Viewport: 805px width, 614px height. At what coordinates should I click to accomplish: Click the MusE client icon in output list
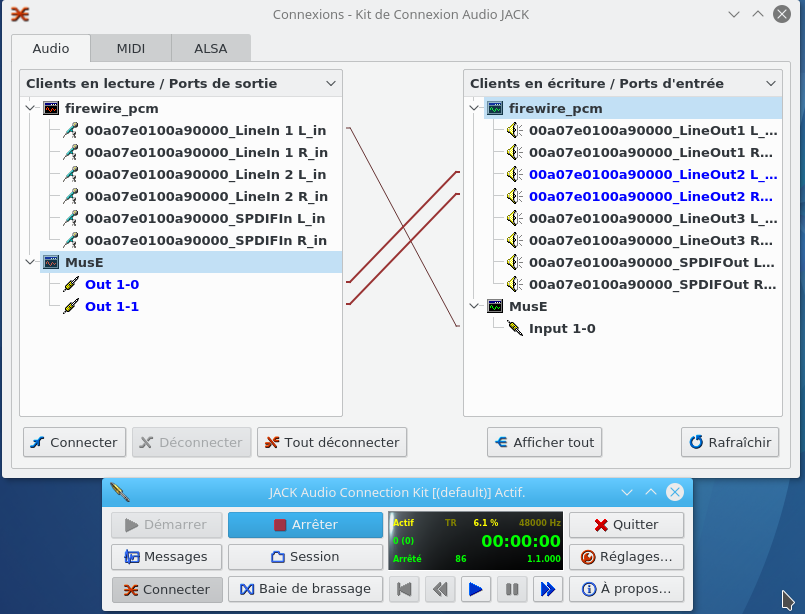[51, 262]
